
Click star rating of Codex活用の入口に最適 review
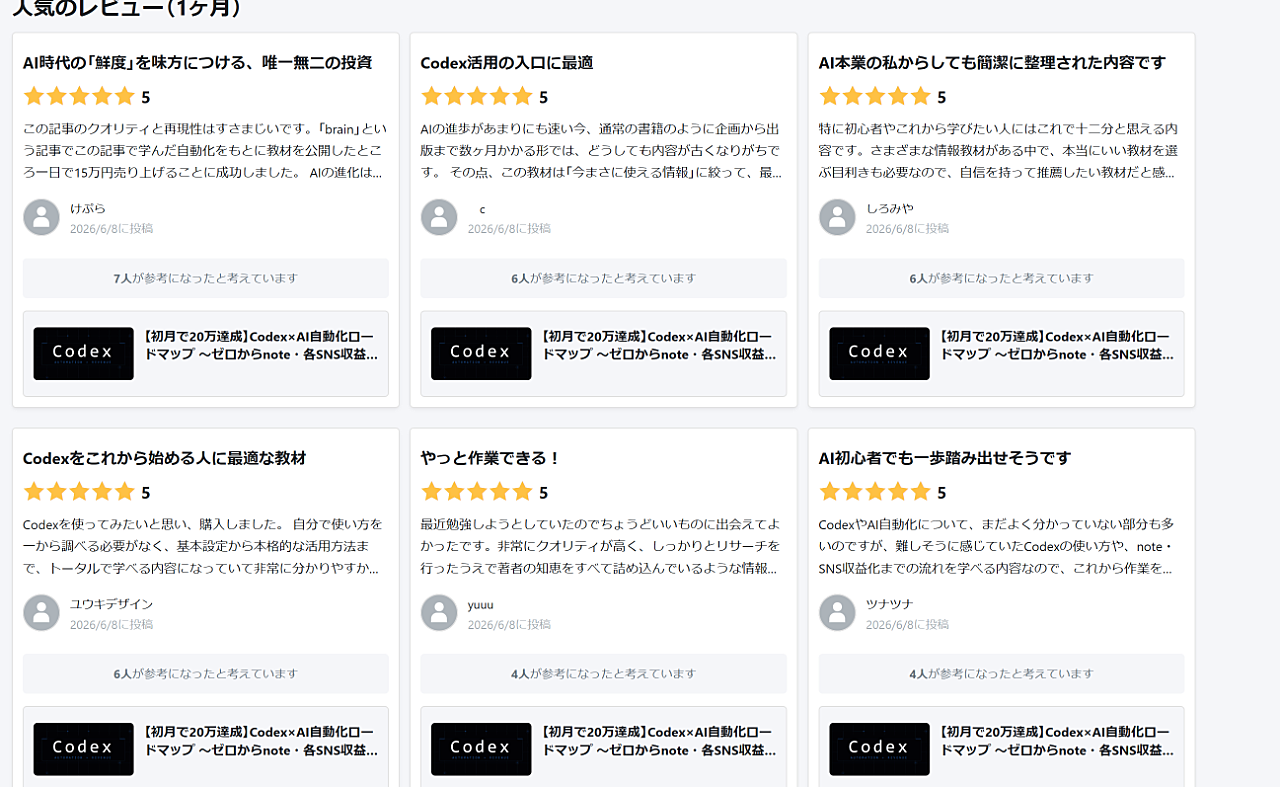click(x=477, y=96)
